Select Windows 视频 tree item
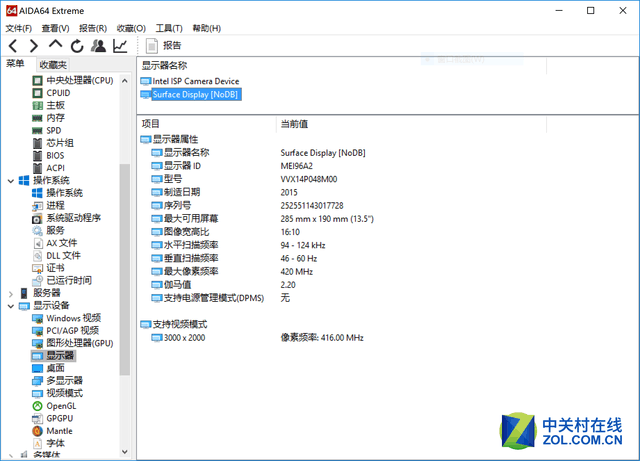The image size is (640, 461). [x=67, y=318]
